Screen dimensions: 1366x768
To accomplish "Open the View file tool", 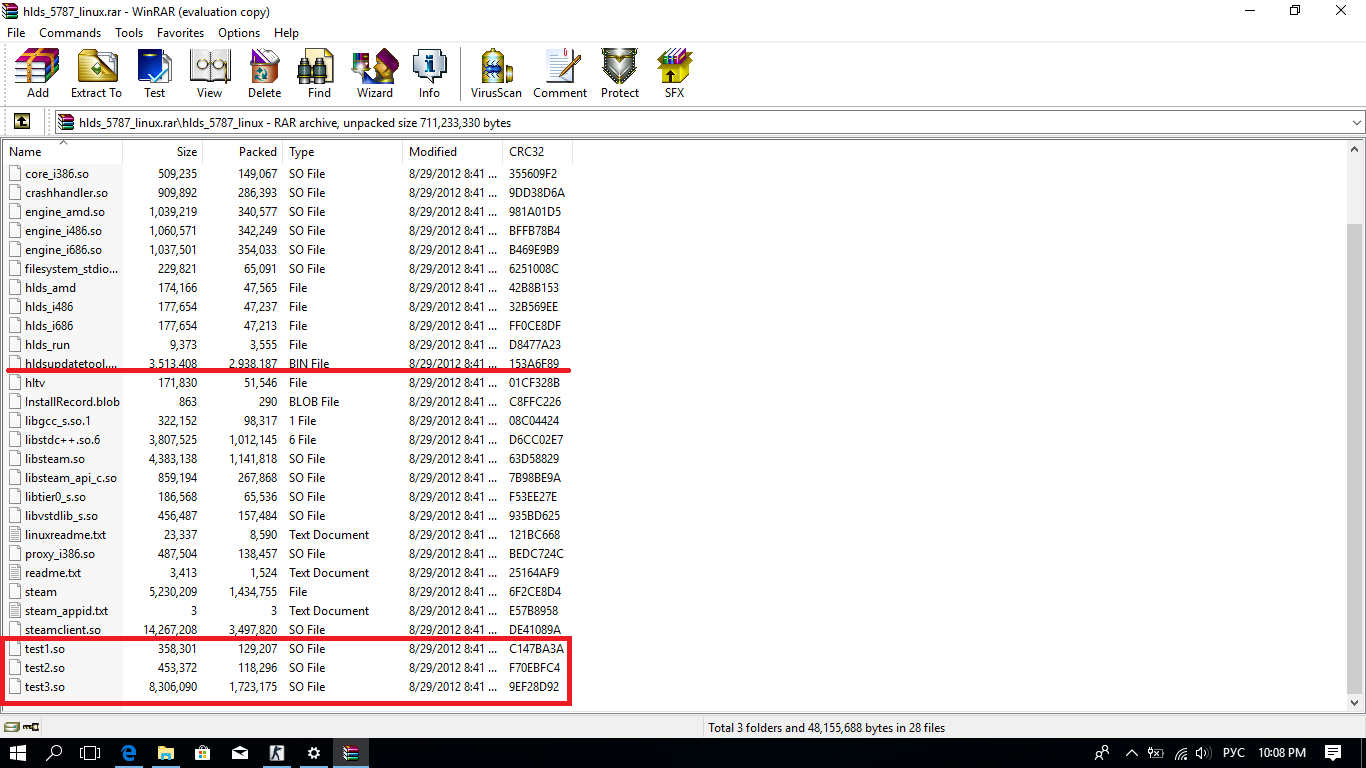I will click(x=210, y=73).
